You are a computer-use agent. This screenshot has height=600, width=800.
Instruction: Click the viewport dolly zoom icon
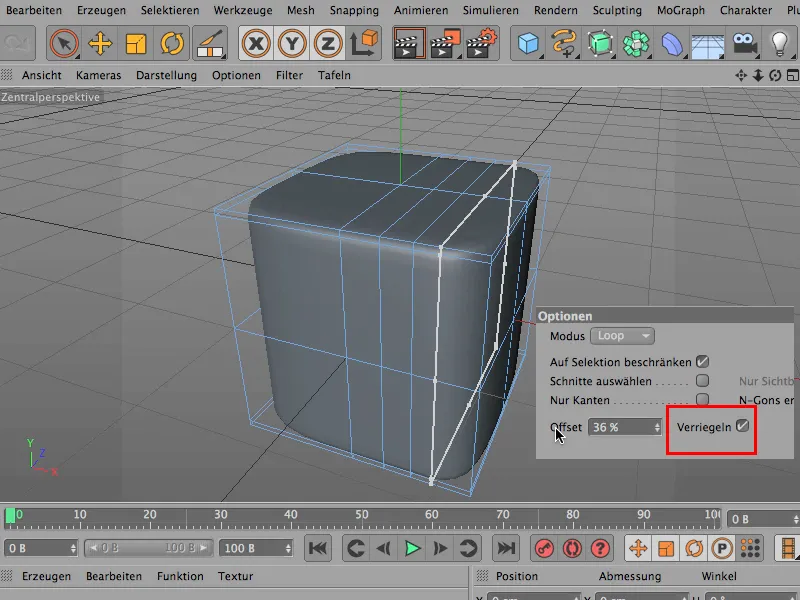[758, 76]
